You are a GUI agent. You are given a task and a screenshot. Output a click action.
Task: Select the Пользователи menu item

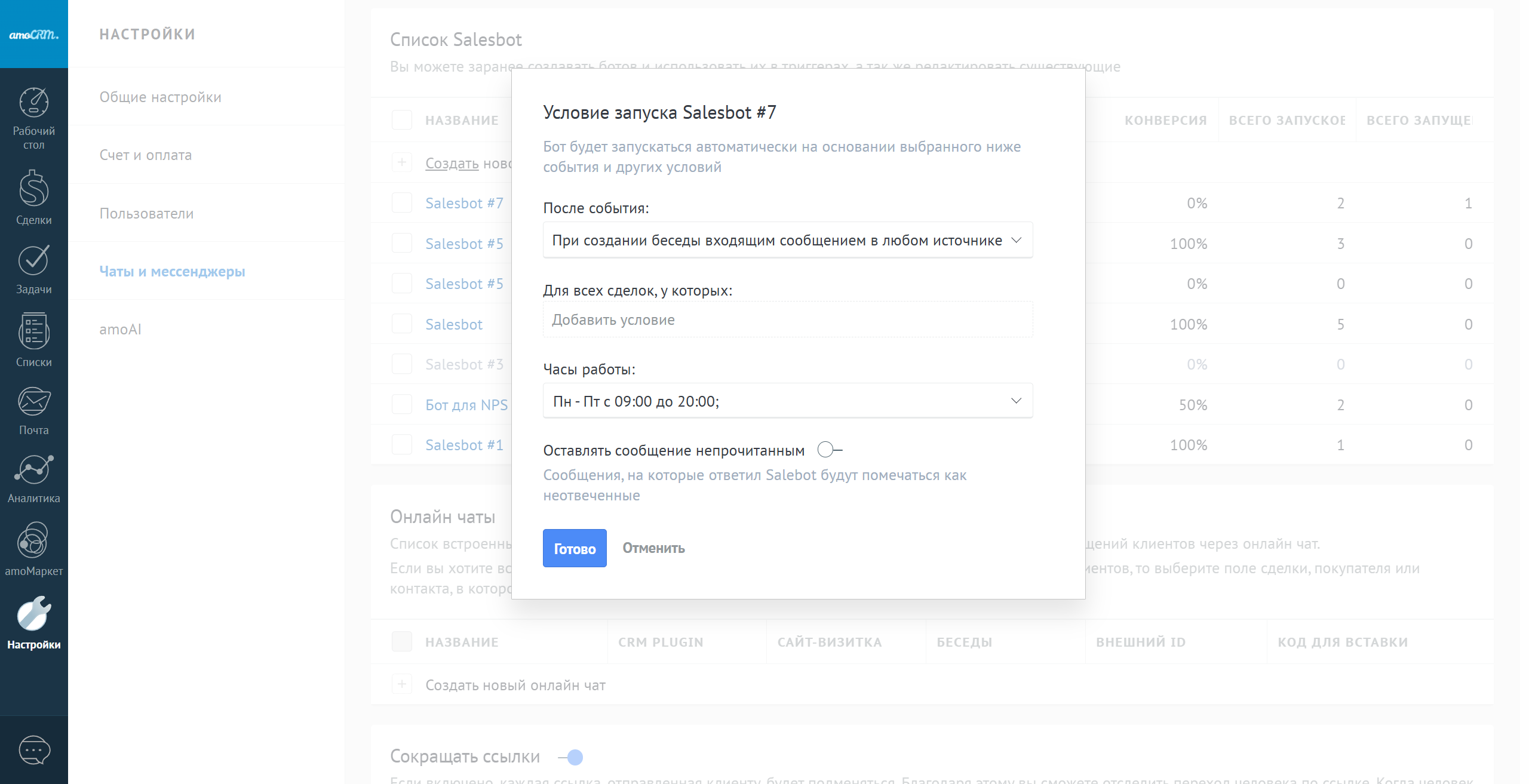(x=146, y=213)
